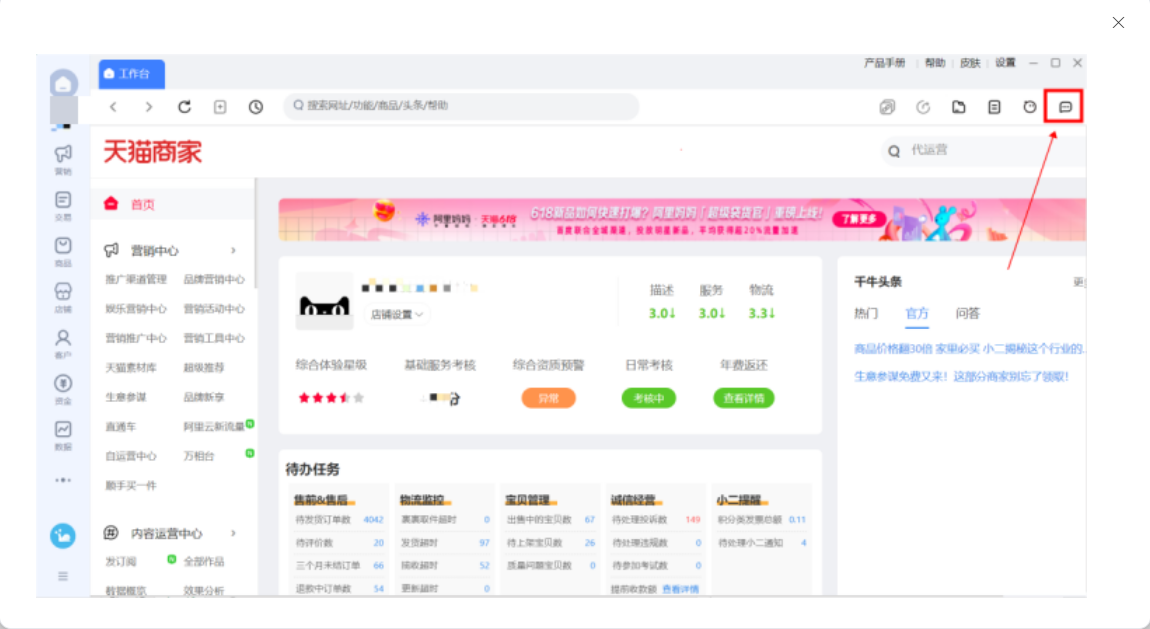The height and width of the screenshot is (629, 1150).
Task: Open 商品 icon in the sidebar
Action: pos(63,251)
